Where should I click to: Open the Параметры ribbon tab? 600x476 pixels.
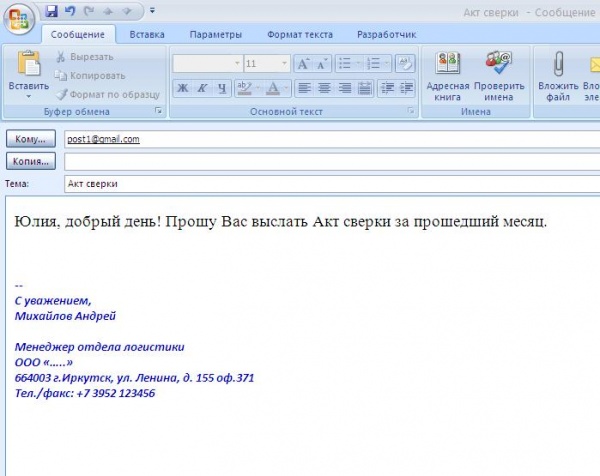[x=216, y=34]
